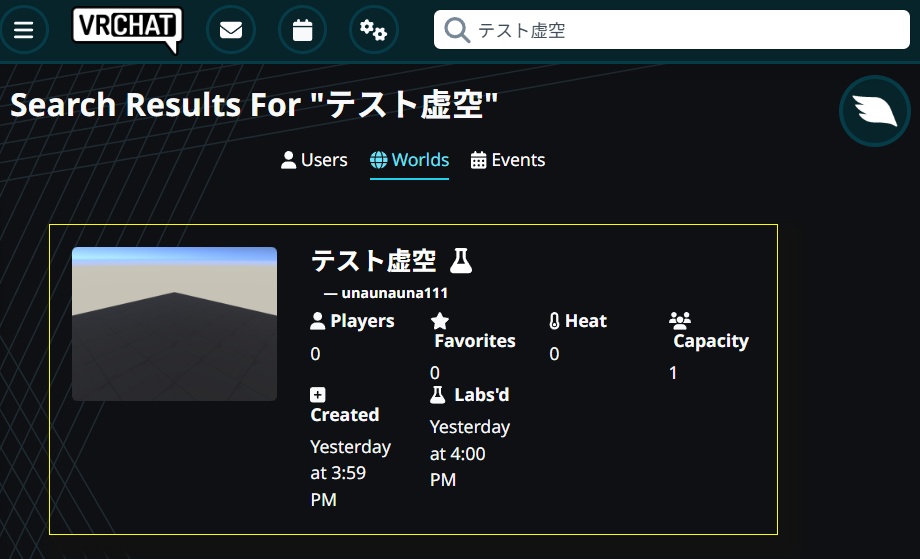Open the calendar events icon
This screenshot has width=920, height=559.
302,30
